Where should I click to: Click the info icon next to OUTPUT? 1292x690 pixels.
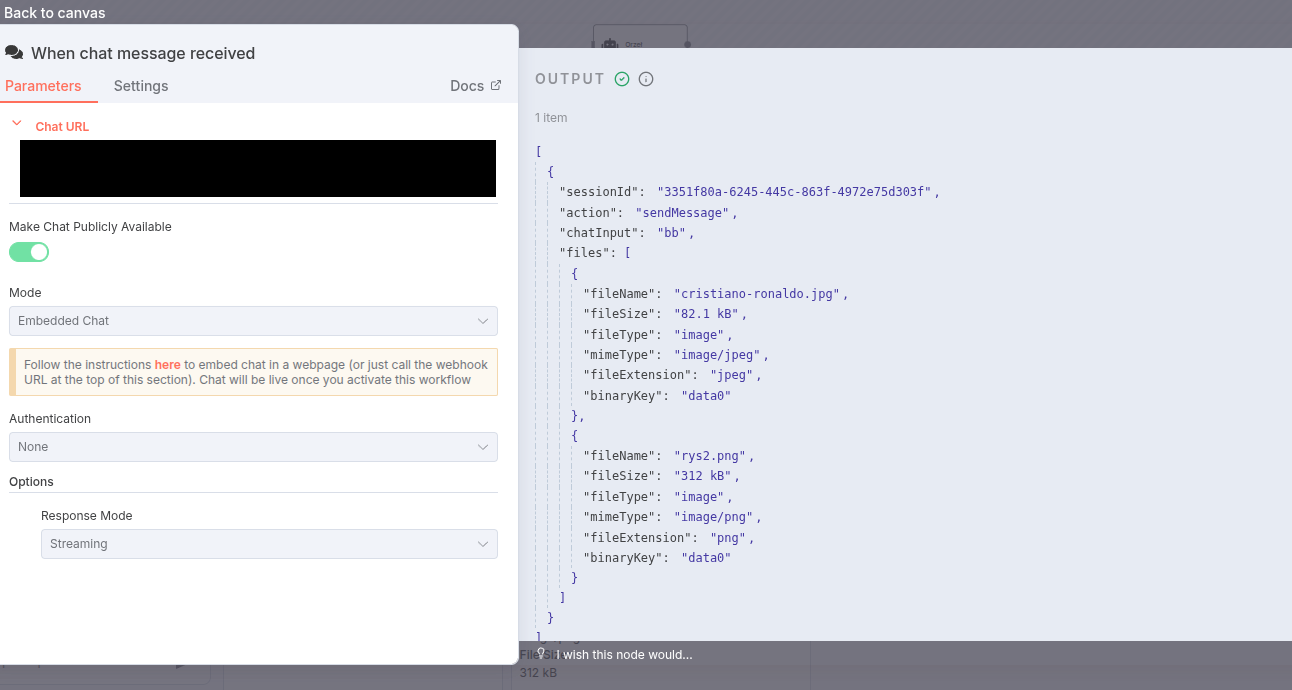646,79
